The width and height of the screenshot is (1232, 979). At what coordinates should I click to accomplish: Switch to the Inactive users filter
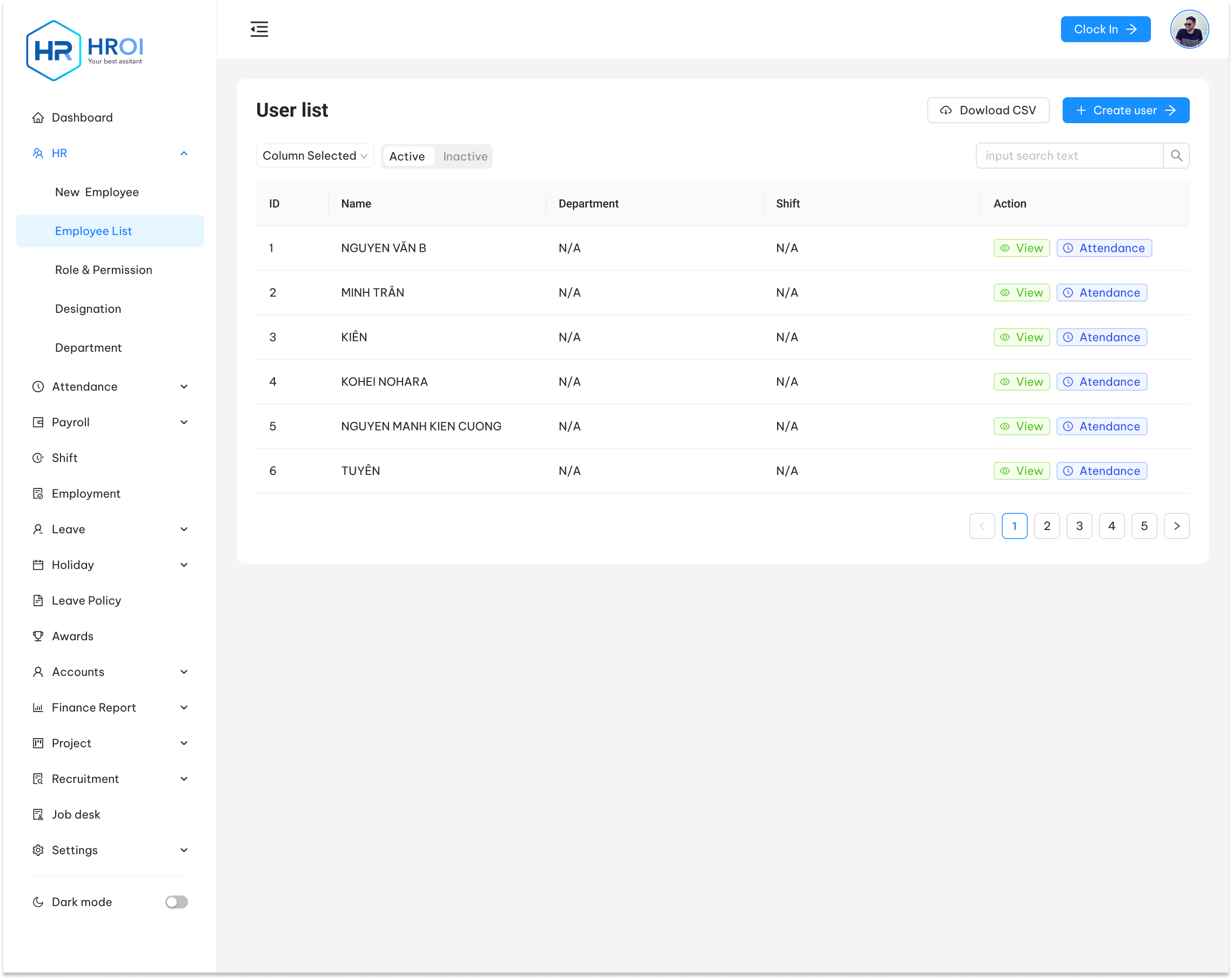pyautogui.click(x=465, y=157)
